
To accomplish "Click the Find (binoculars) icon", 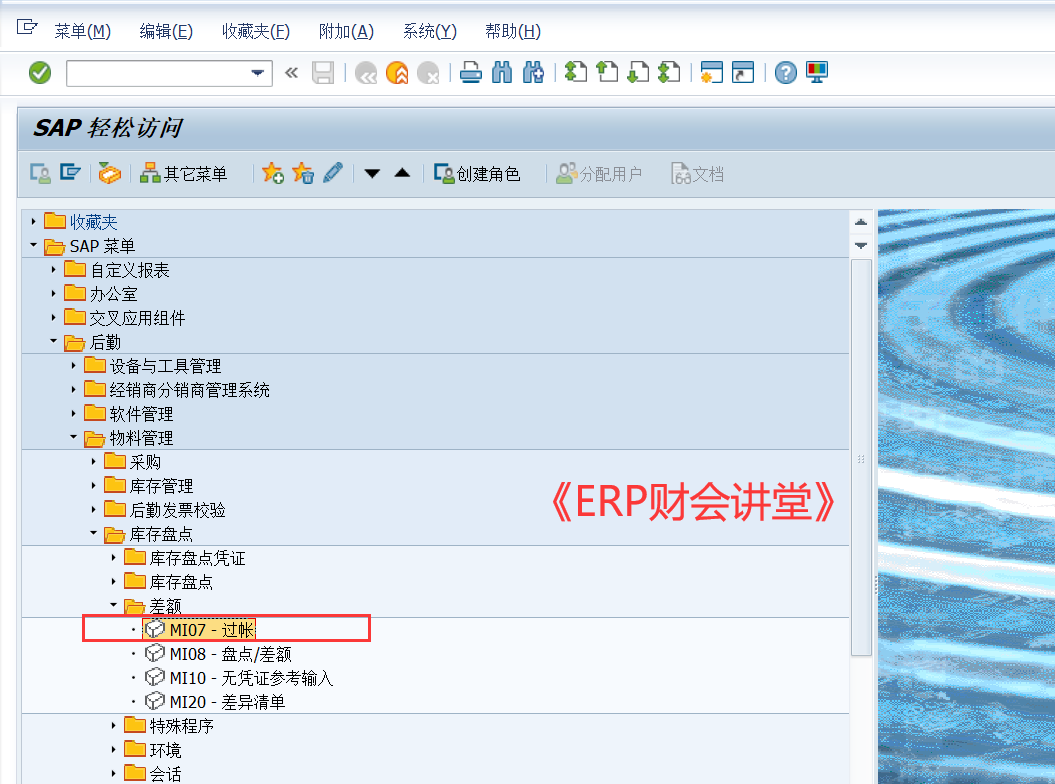I will pyautogui.click(x=502, y=72).
